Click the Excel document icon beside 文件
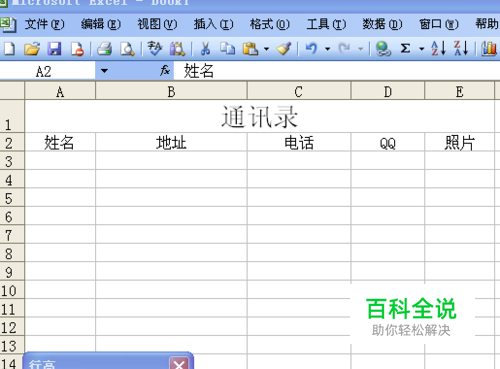Screen dimensions: 500x369 pyautogui.click(x=8, y=24)
